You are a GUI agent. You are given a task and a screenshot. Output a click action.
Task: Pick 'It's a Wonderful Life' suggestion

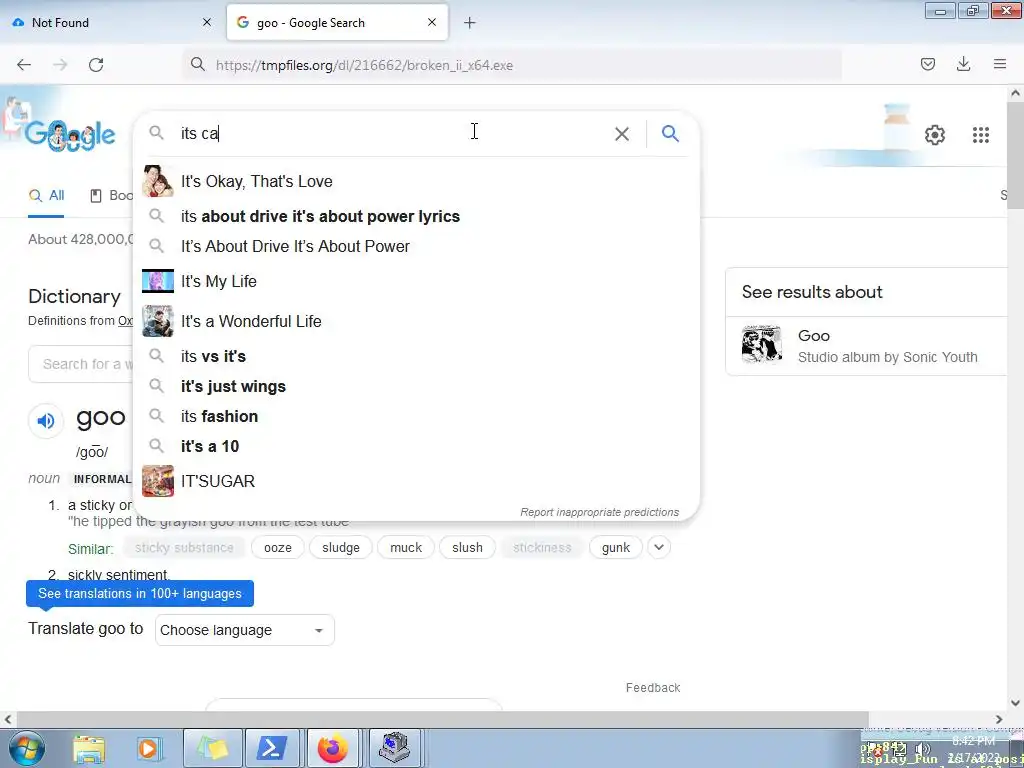coord(416,321)
